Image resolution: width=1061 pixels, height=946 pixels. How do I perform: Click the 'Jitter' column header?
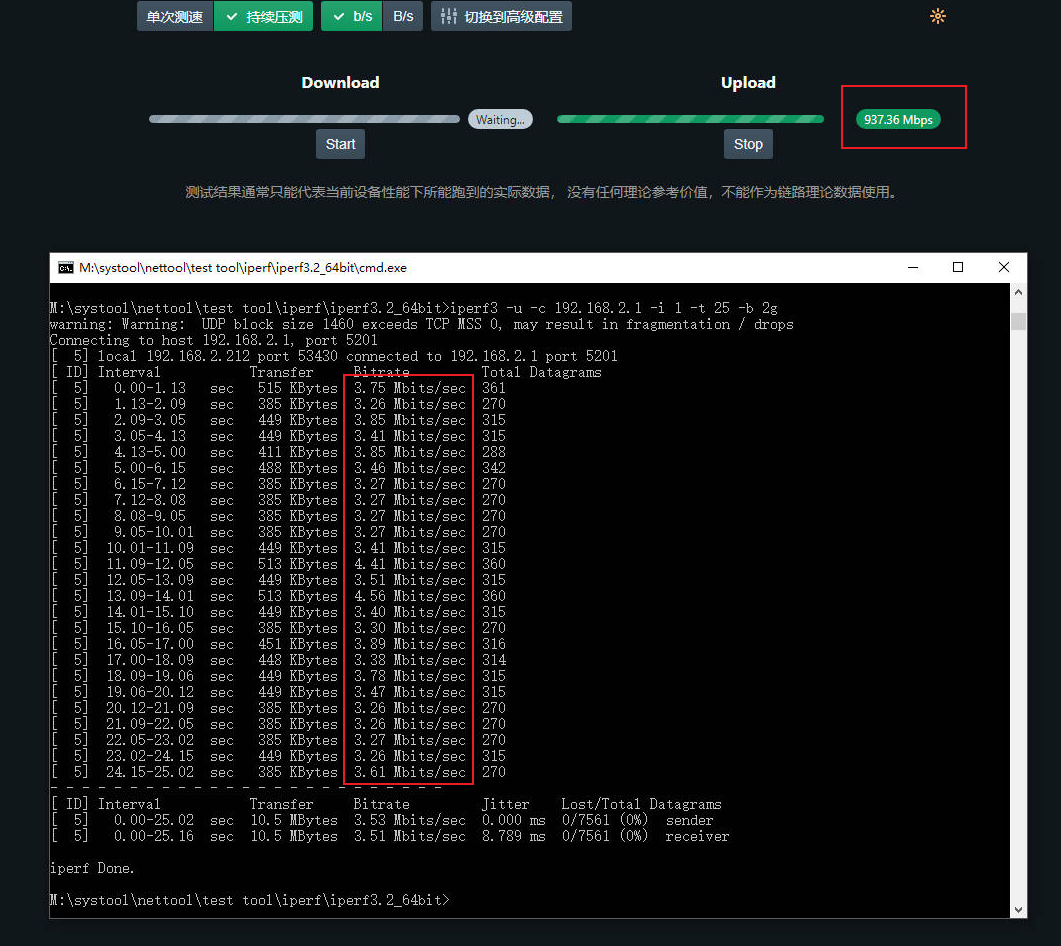(505, 804)
